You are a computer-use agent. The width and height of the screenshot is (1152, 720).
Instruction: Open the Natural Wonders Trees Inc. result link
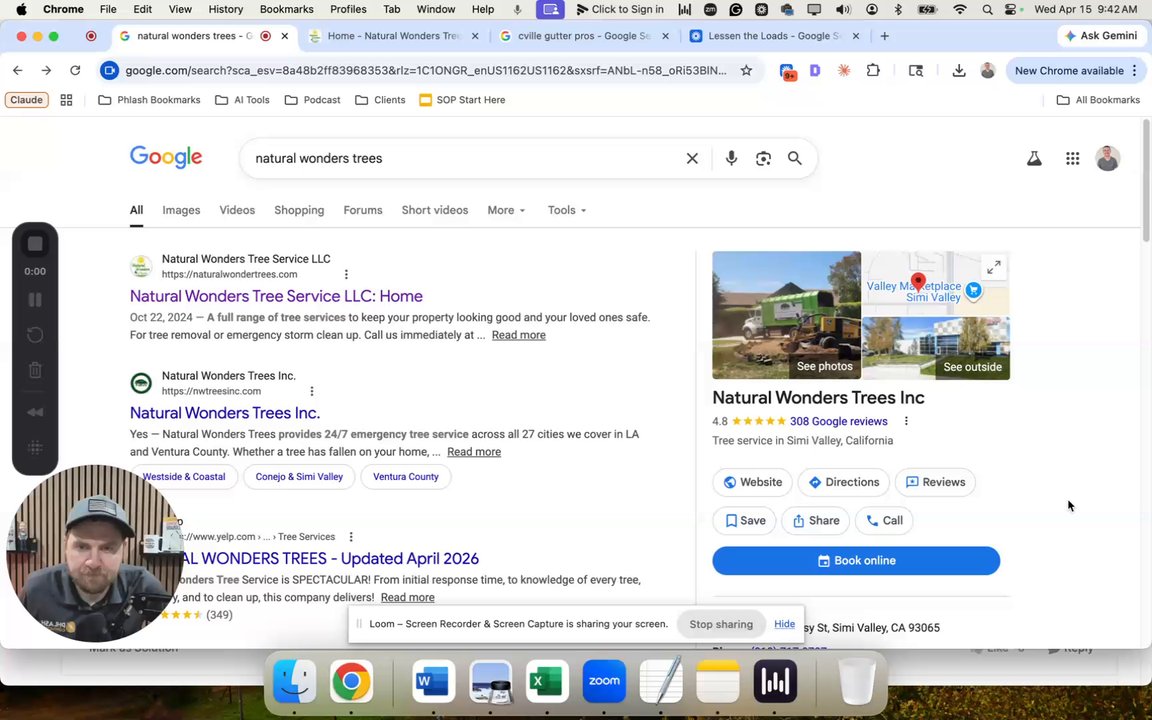coord(225,413)
